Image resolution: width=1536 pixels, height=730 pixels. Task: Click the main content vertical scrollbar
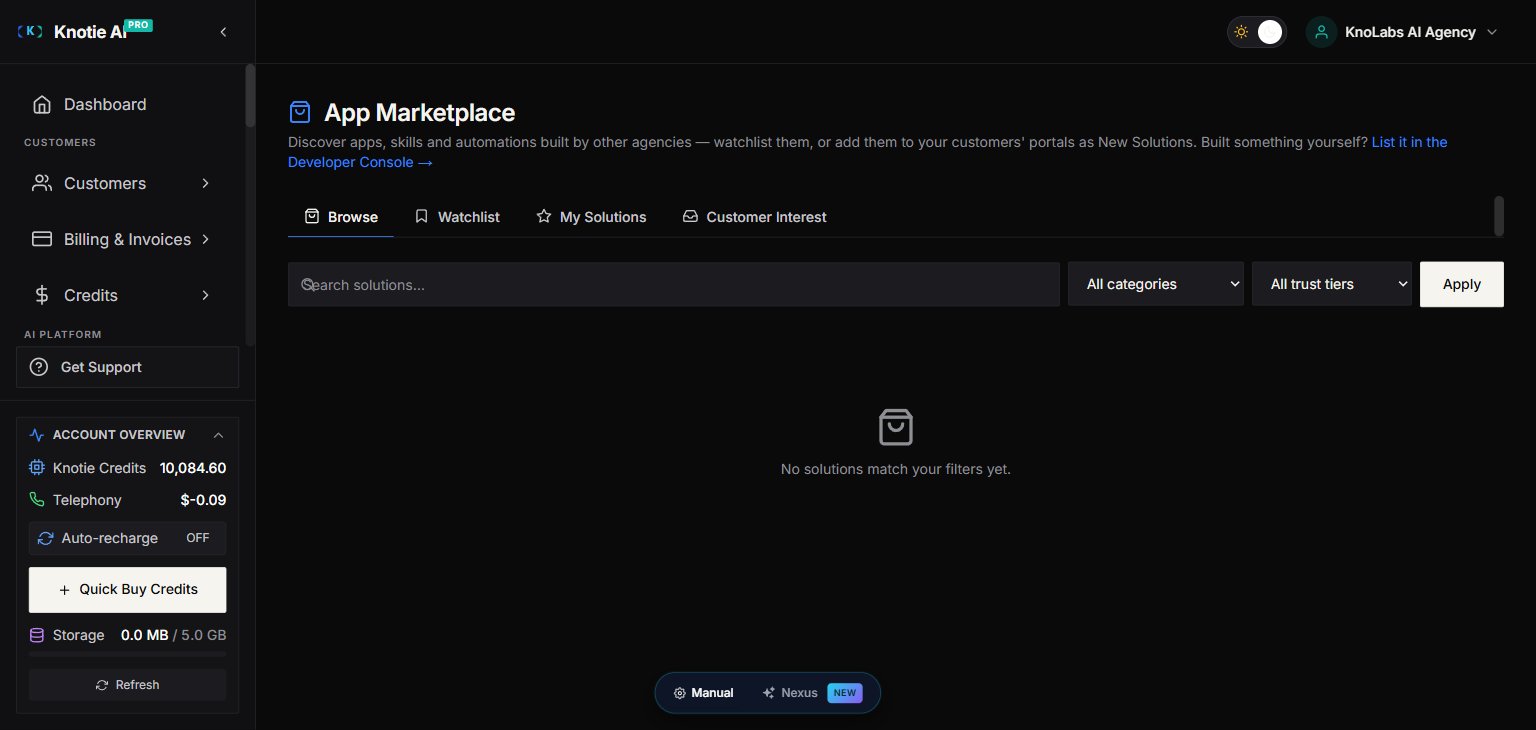click(x=1498, y=216)
